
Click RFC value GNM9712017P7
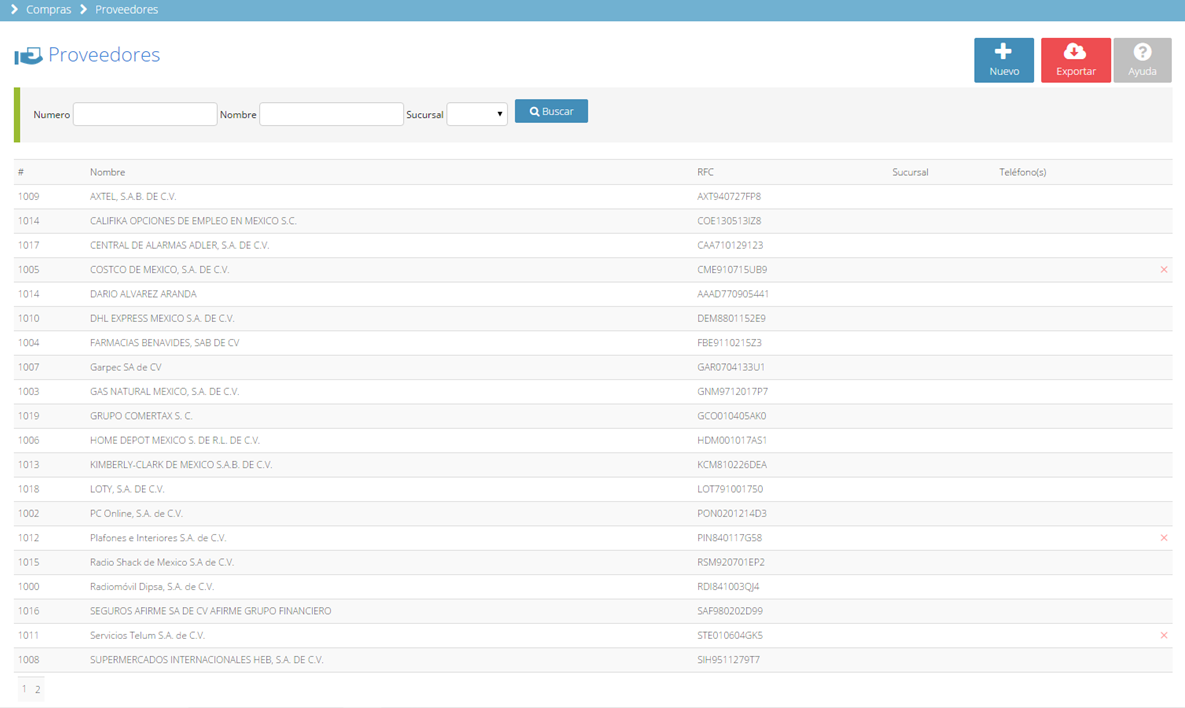(732, 391)
